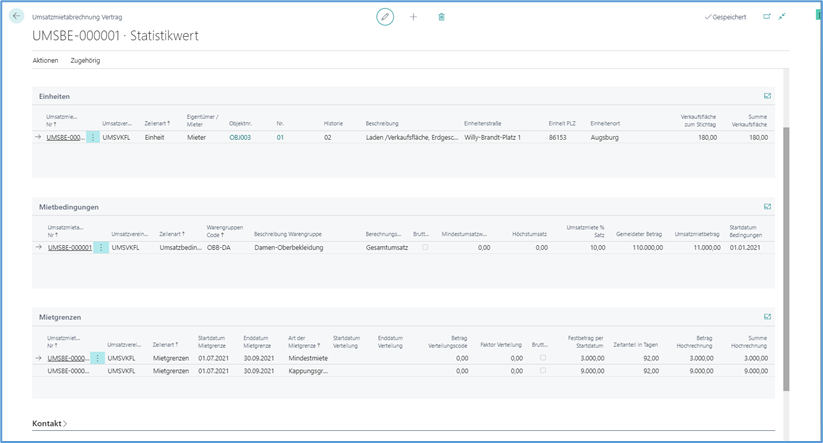Expand the Einheiten section to full view

[x=767, y=96]
